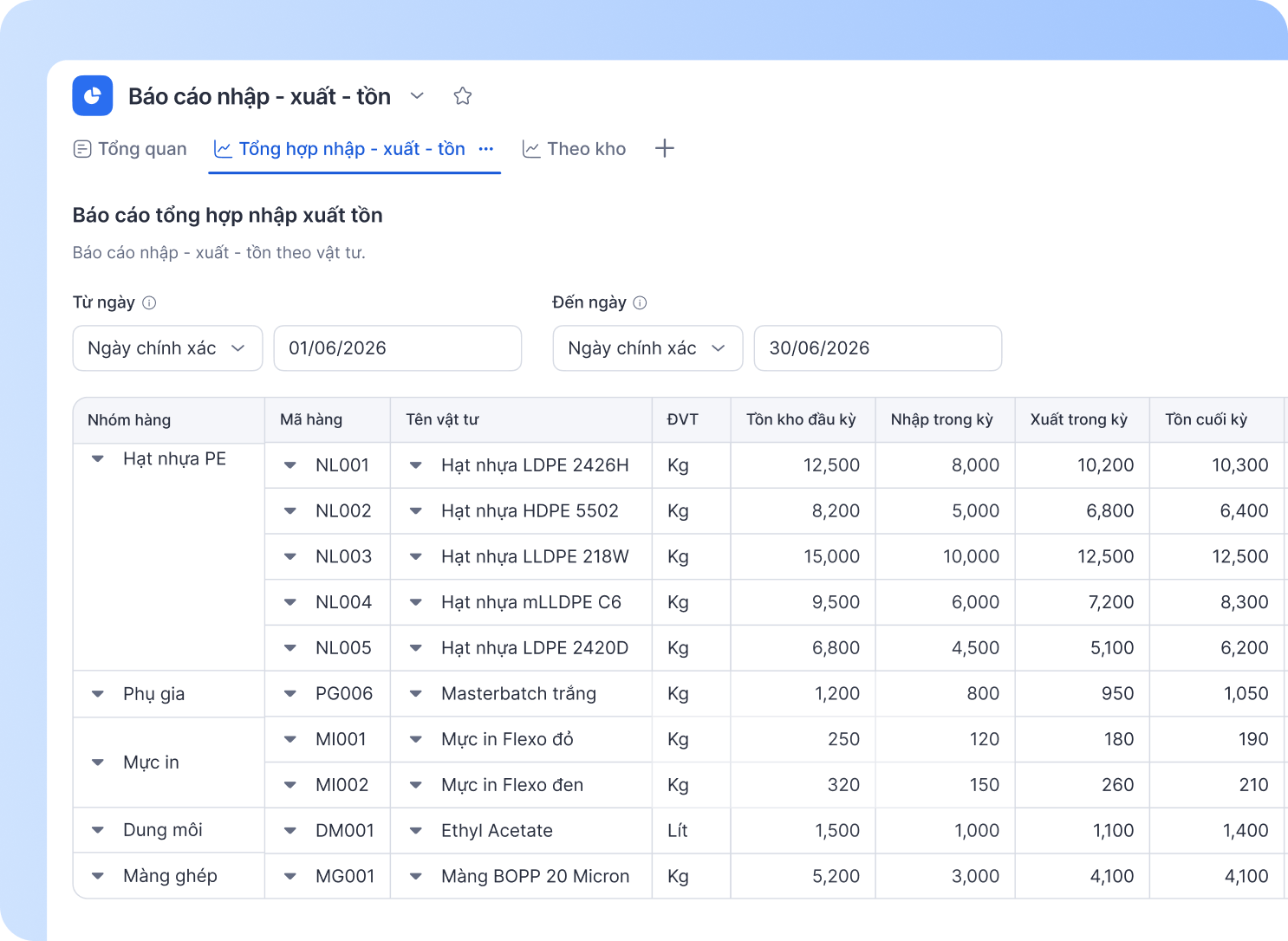Click the info icon beside Từ ngày
Image resolution: width=1288 pixels, height=941 pixels.
coord(149,302)
